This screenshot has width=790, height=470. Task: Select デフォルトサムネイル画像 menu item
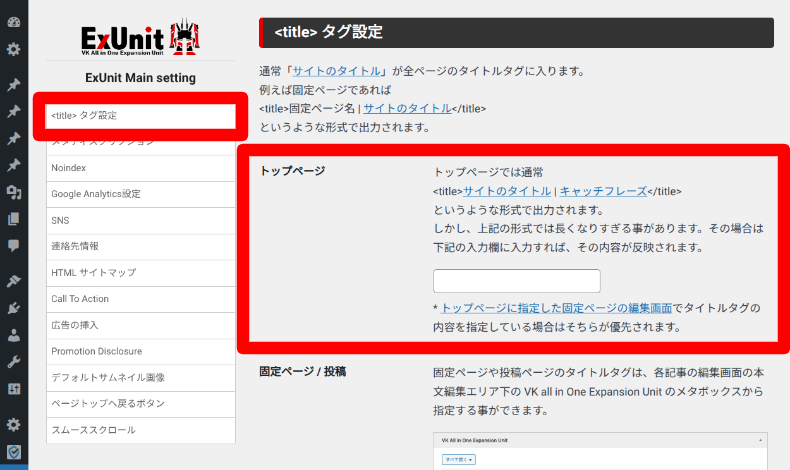pos(141,378)
